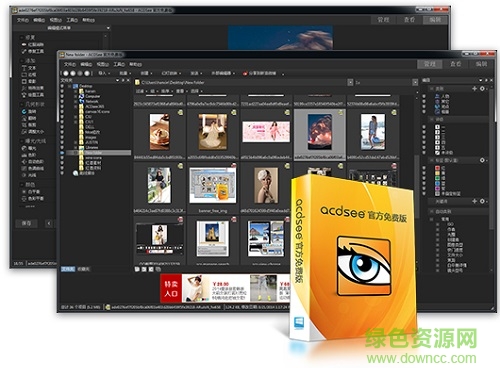Apply Auto Levels in the edit window
Screen dimensions: 500x377
[33, 162]
